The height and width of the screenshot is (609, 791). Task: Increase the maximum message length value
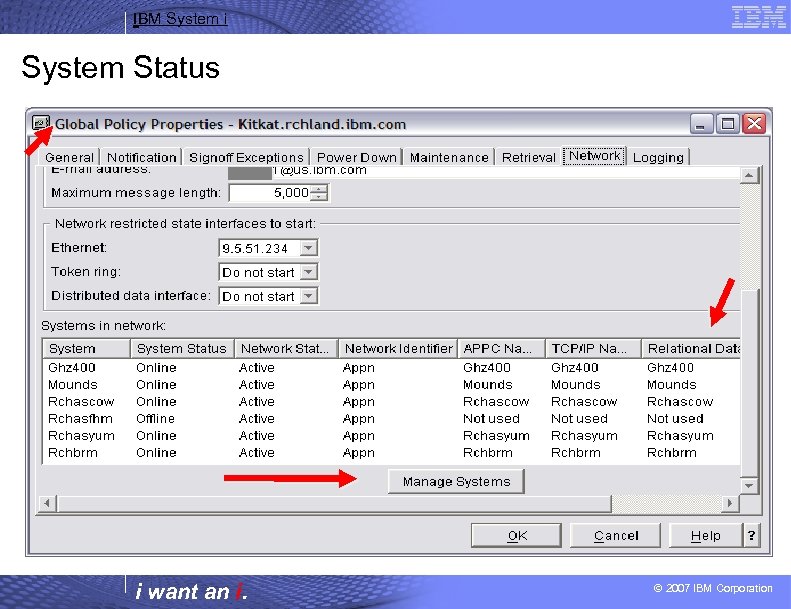[319, 189]
